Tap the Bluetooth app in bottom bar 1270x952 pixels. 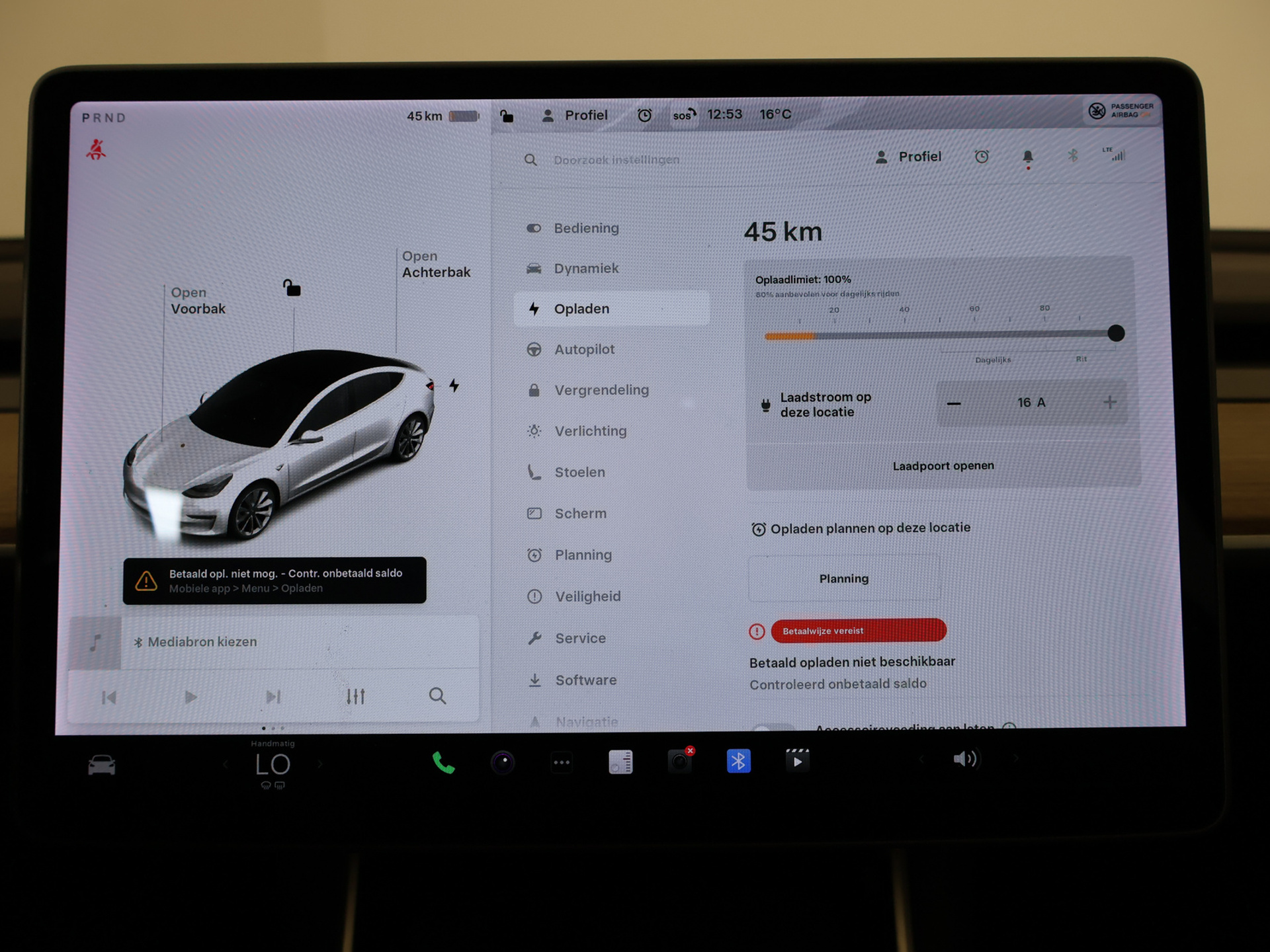tap(738, 762)
